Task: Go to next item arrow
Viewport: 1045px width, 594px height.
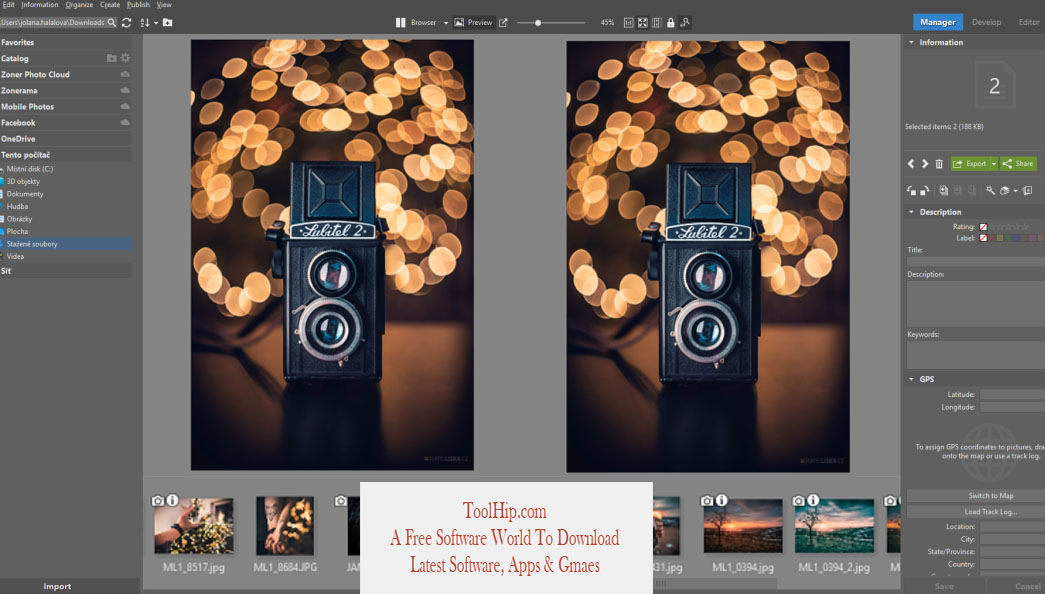Action: [925, 163]
